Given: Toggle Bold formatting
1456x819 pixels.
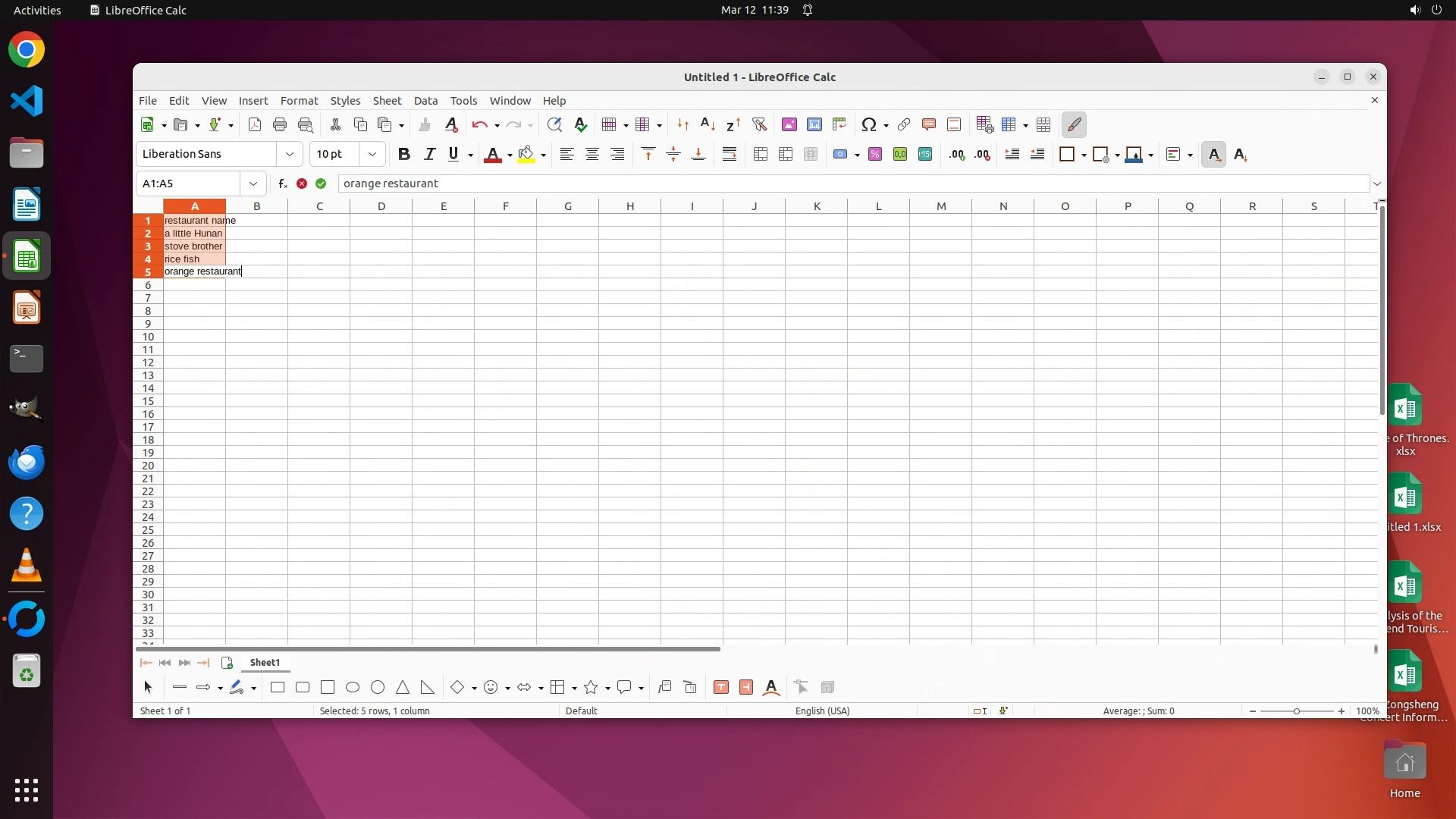Looking at the screenshot, I should tap(404, 155).
